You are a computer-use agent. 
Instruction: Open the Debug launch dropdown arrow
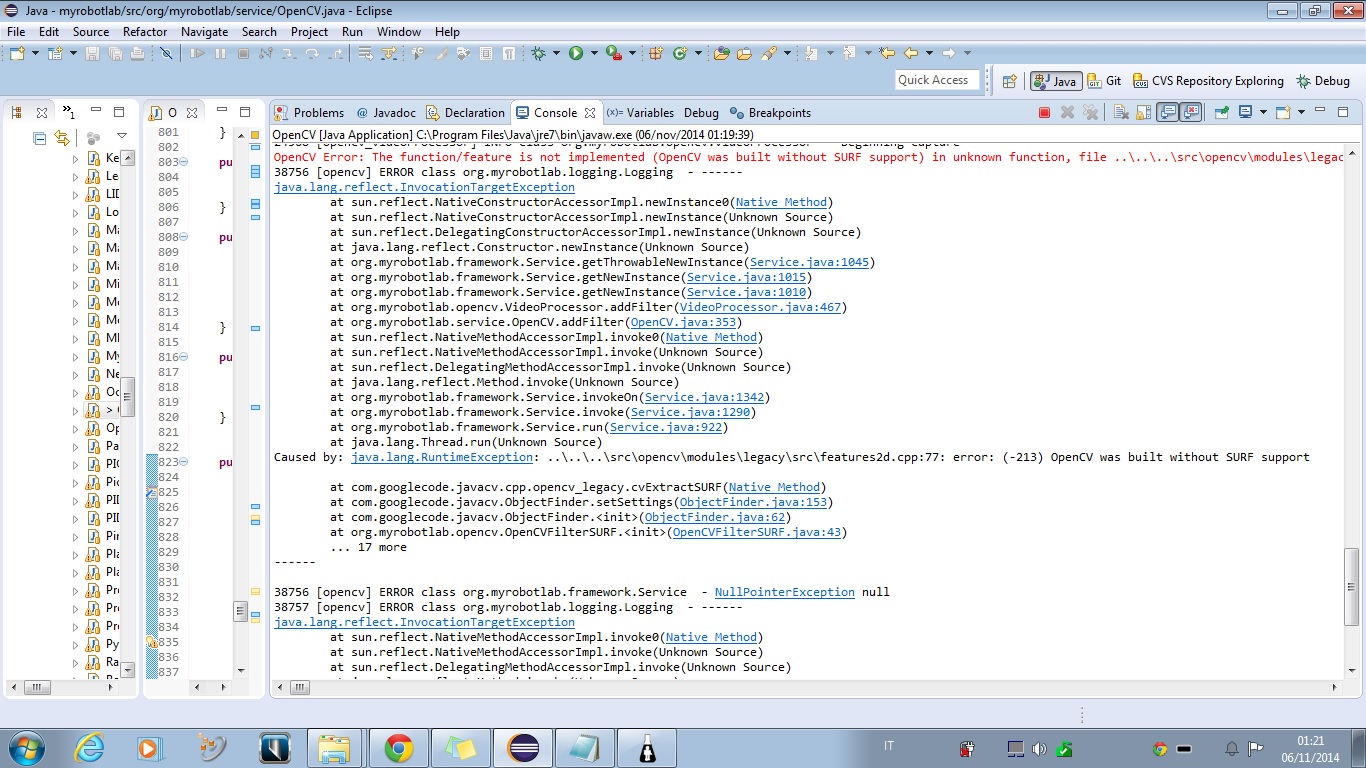coord(556,53)
